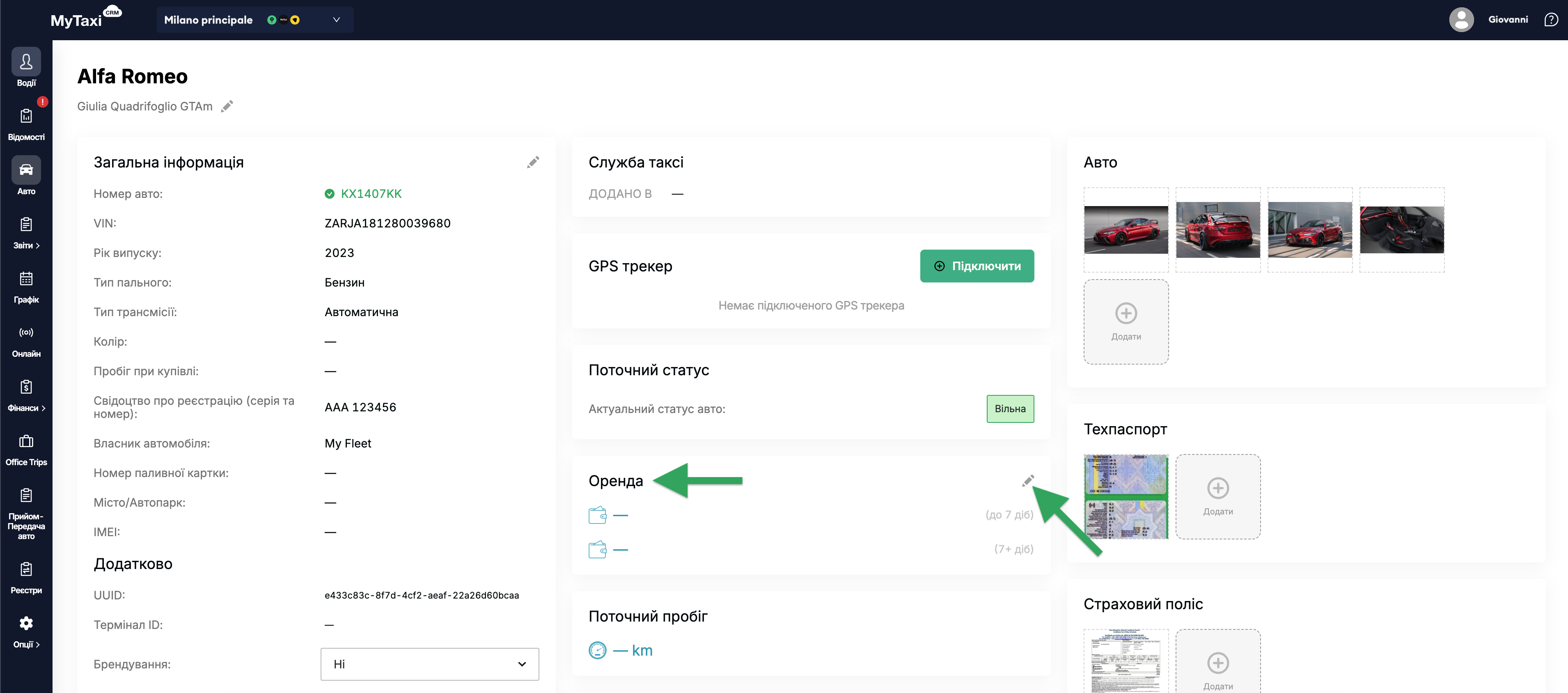Click wallet icon for up to 7 days rate

[x=597, y=515]
